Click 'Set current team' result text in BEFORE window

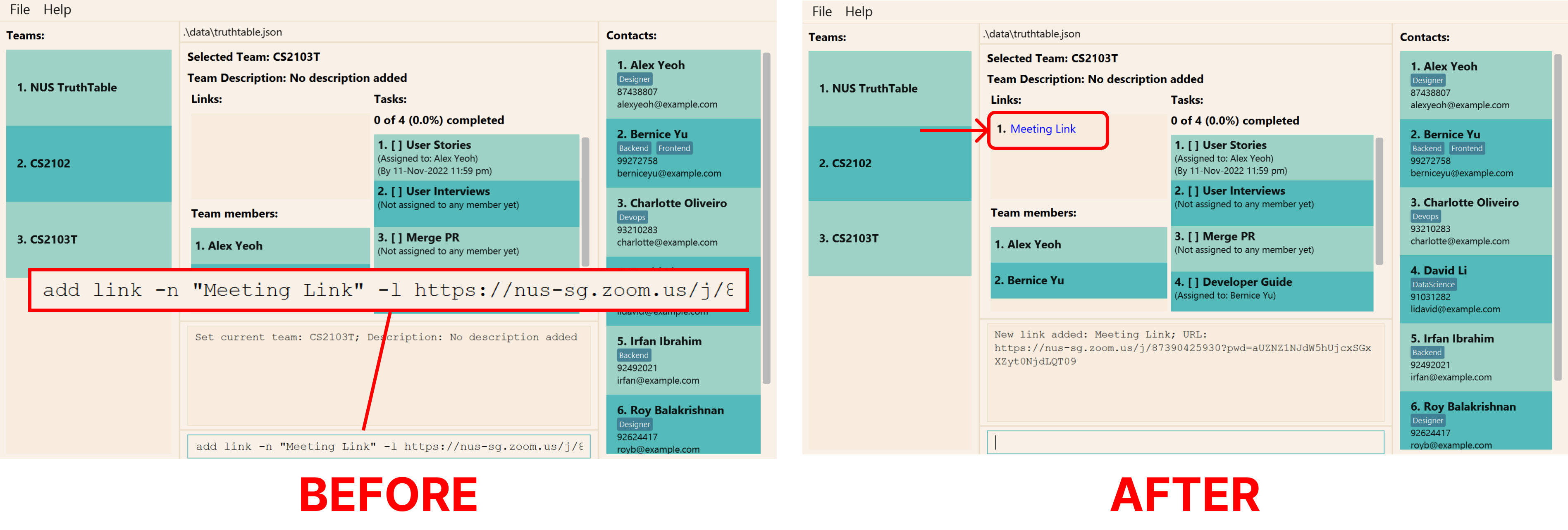pyautogui.click(x=386, y=337)
